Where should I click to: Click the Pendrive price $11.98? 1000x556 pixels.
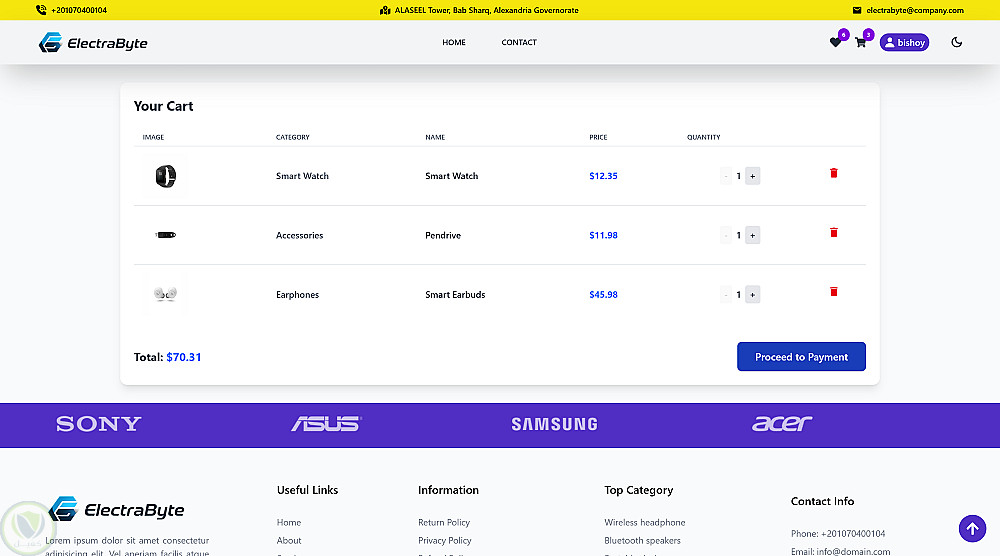coord(603,235)
